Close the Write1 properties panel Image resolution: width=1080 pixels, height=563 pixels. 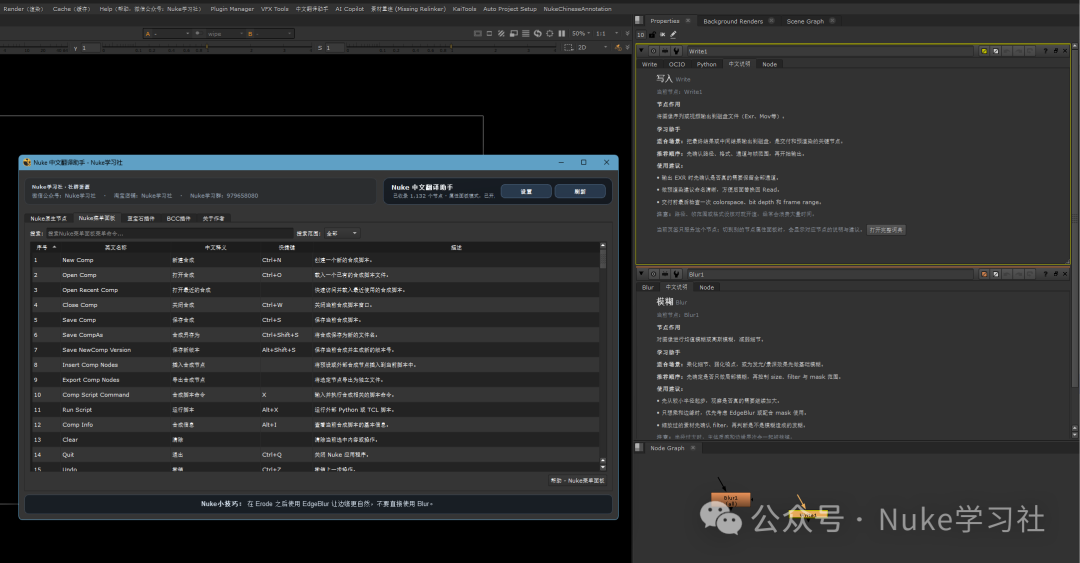click(1065, 51)
